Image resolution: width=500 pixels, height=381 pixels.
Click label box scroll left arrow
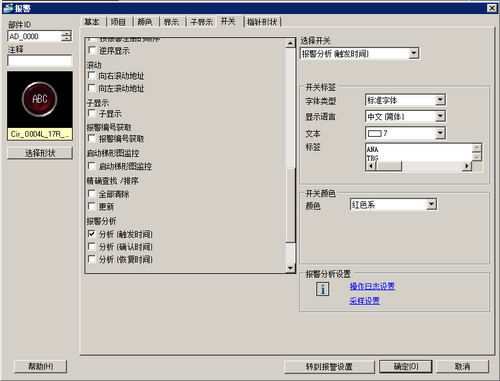[371, 166]
